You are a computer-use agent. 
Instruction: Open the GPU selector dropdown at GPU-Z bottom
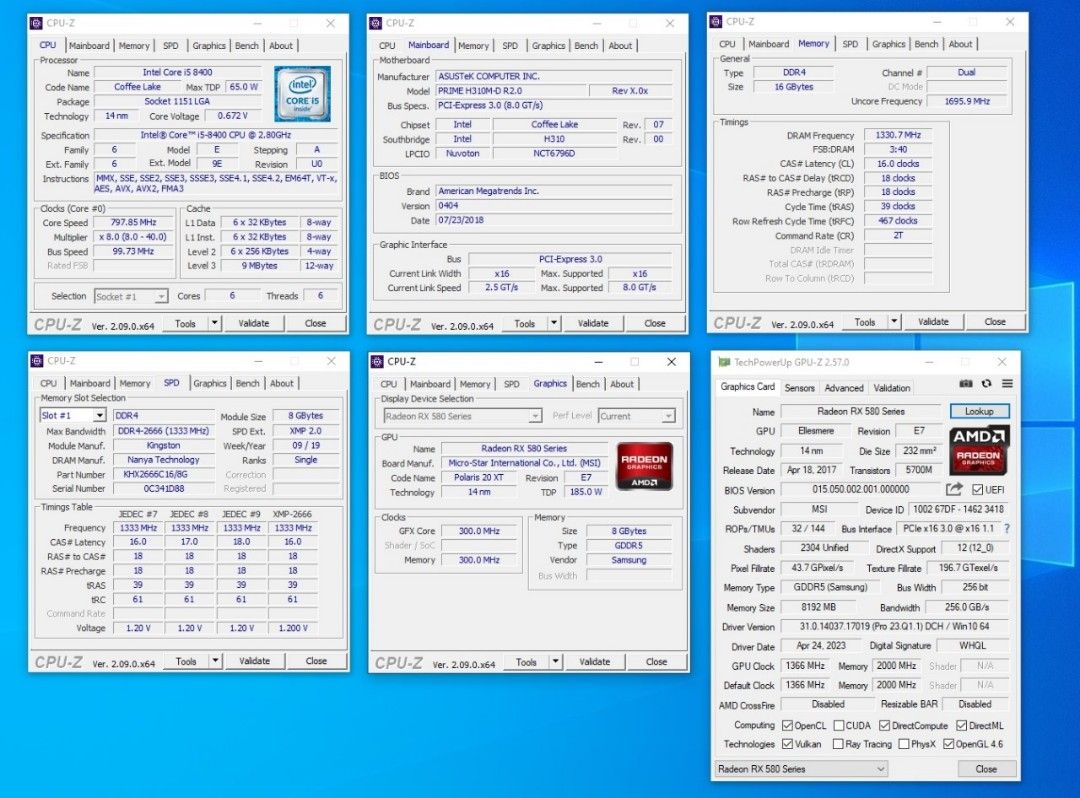(801, 768)
